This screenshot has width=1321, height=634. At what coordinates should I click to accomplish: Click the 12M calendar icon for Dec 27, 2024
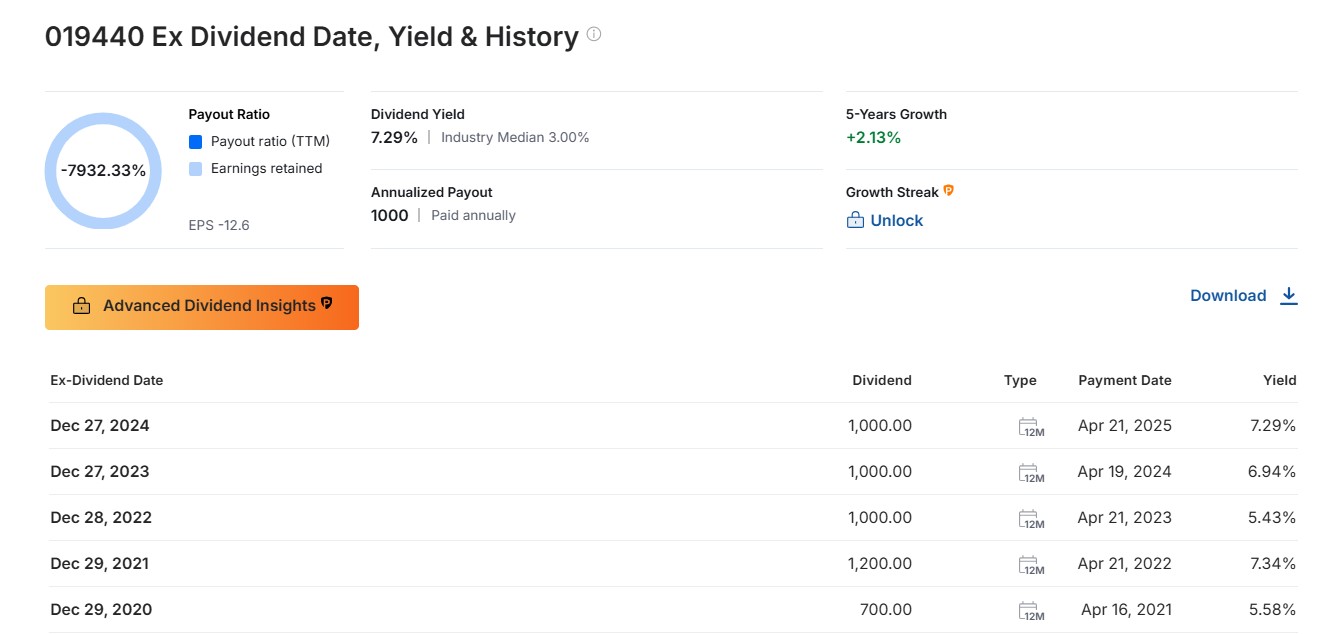click(x=1030, y=427)
